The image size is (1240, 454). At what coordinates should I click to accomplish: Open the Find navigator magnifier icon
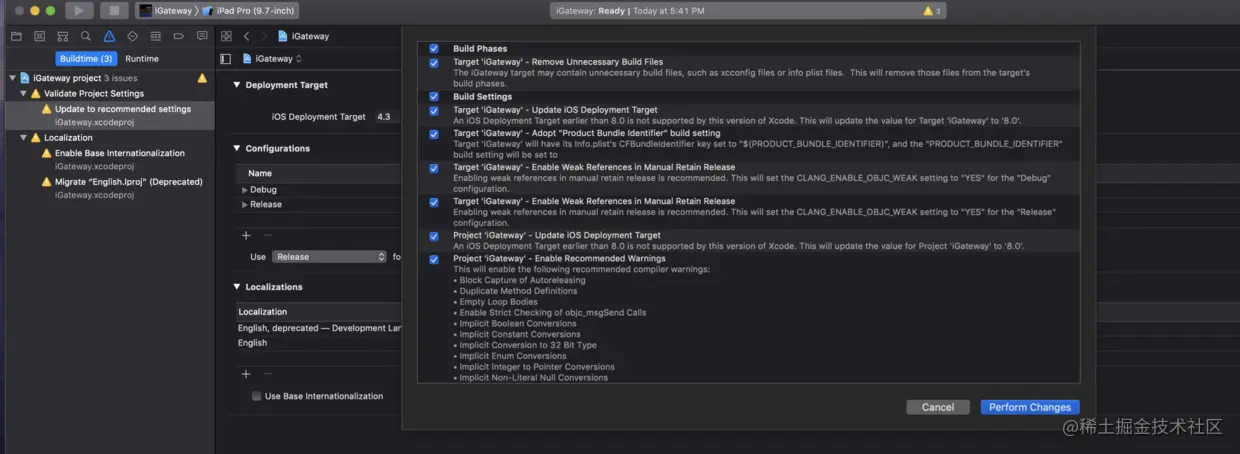coord(86,36)
